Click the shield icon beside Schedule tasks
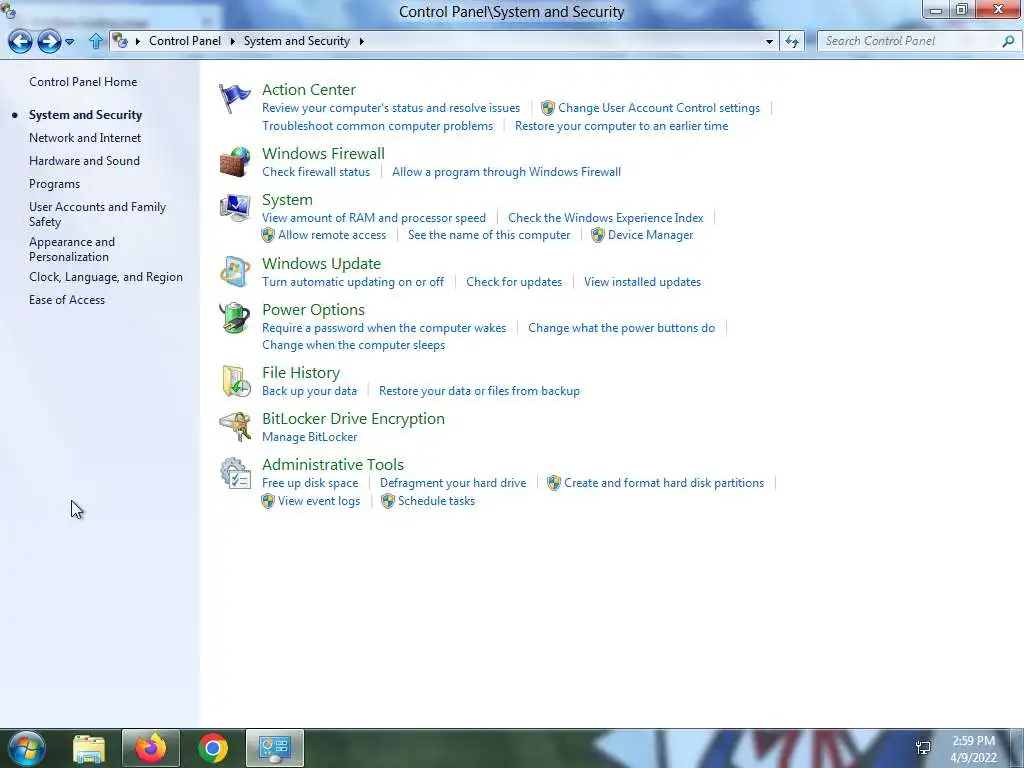 388,501
